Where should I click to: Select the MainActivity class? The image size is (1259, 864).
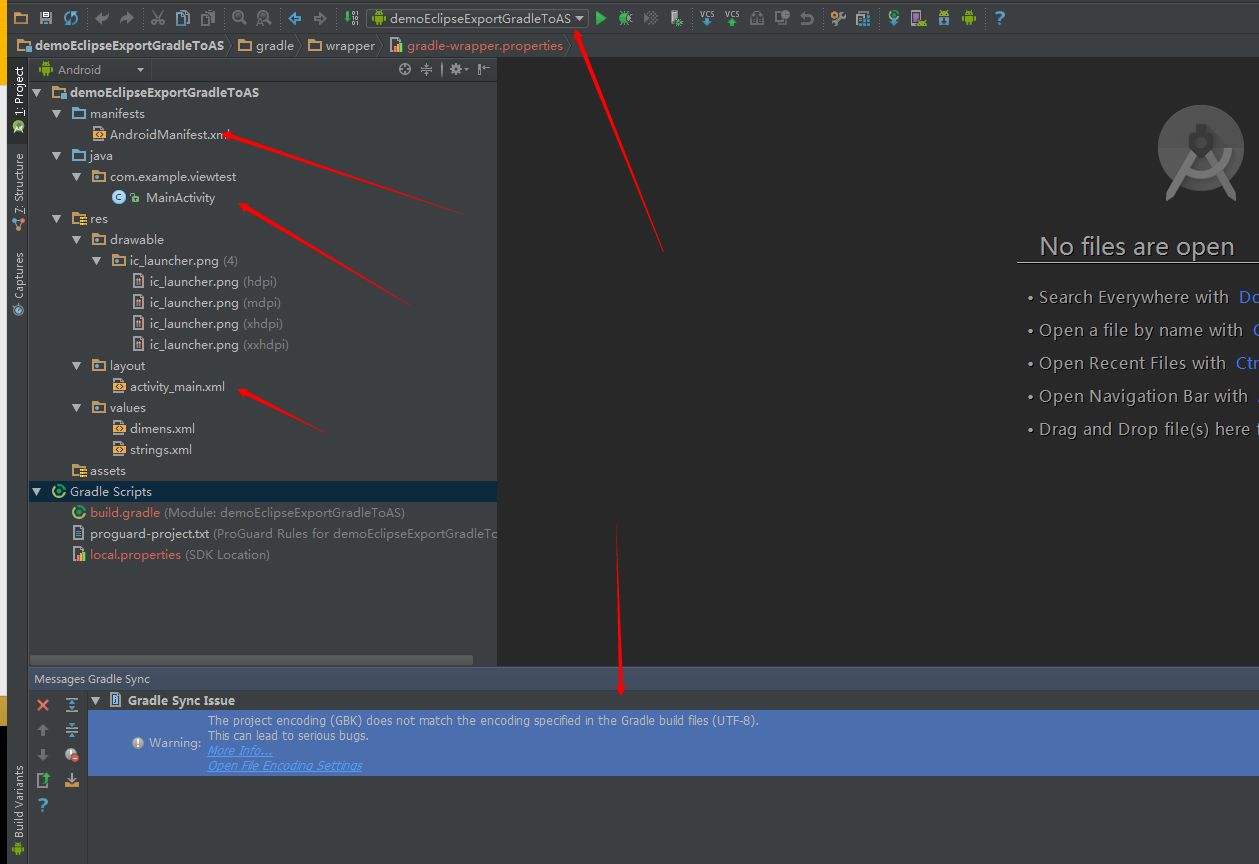pyautogui.click(x=180, y=197)
